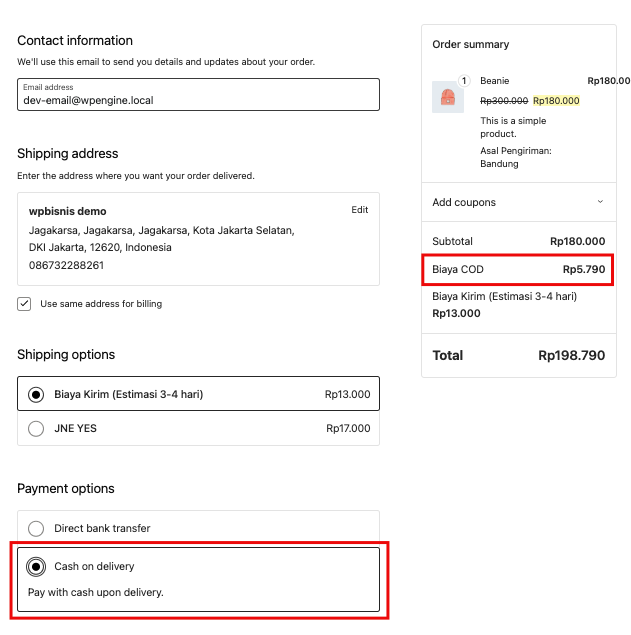
Task: Select Biaya Kirim (Estimasi 3-4 hari) shipping option
Action: (36, 394)
